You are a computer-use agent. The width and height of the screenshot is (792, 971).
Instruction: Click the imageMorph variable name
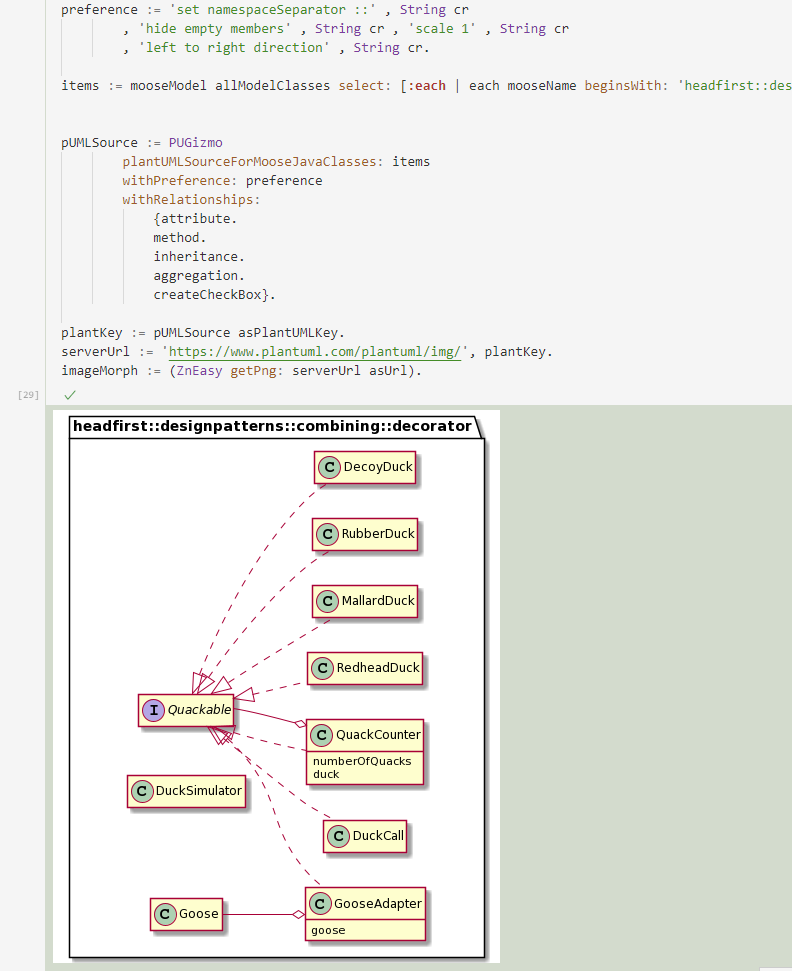(x=99, y=370)
